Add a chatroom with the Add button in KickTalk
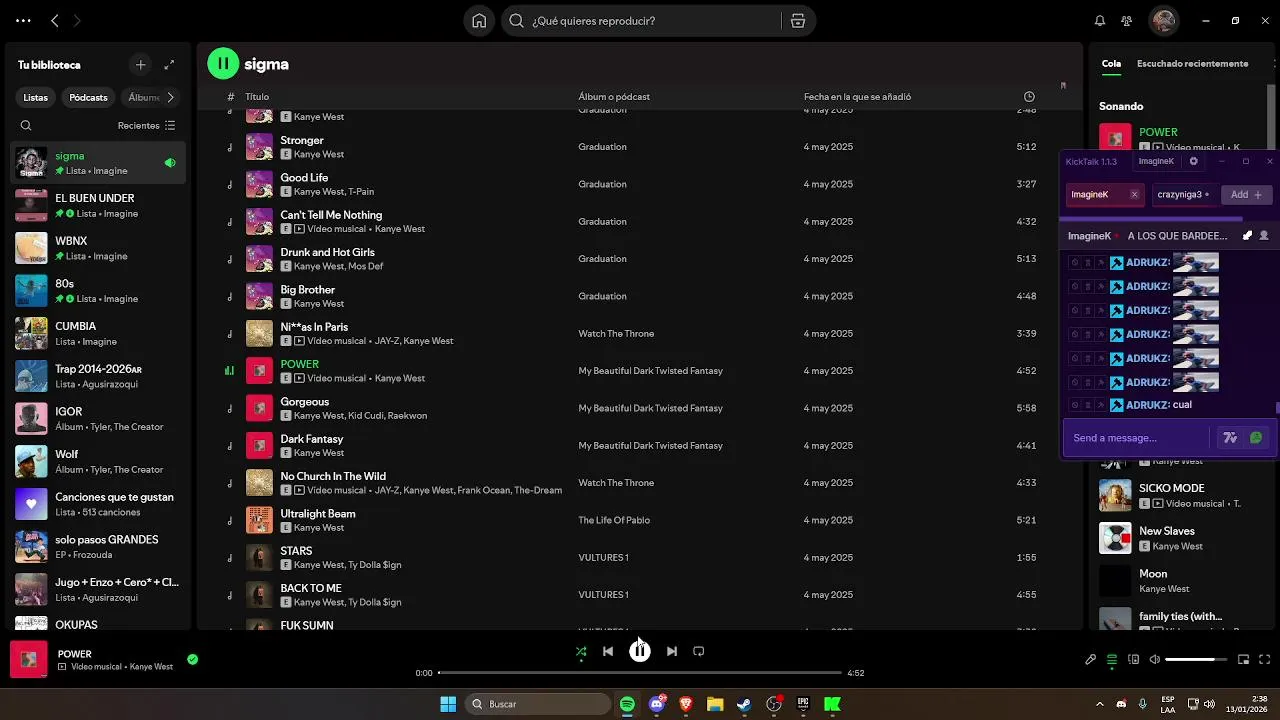 (1246, 195)
